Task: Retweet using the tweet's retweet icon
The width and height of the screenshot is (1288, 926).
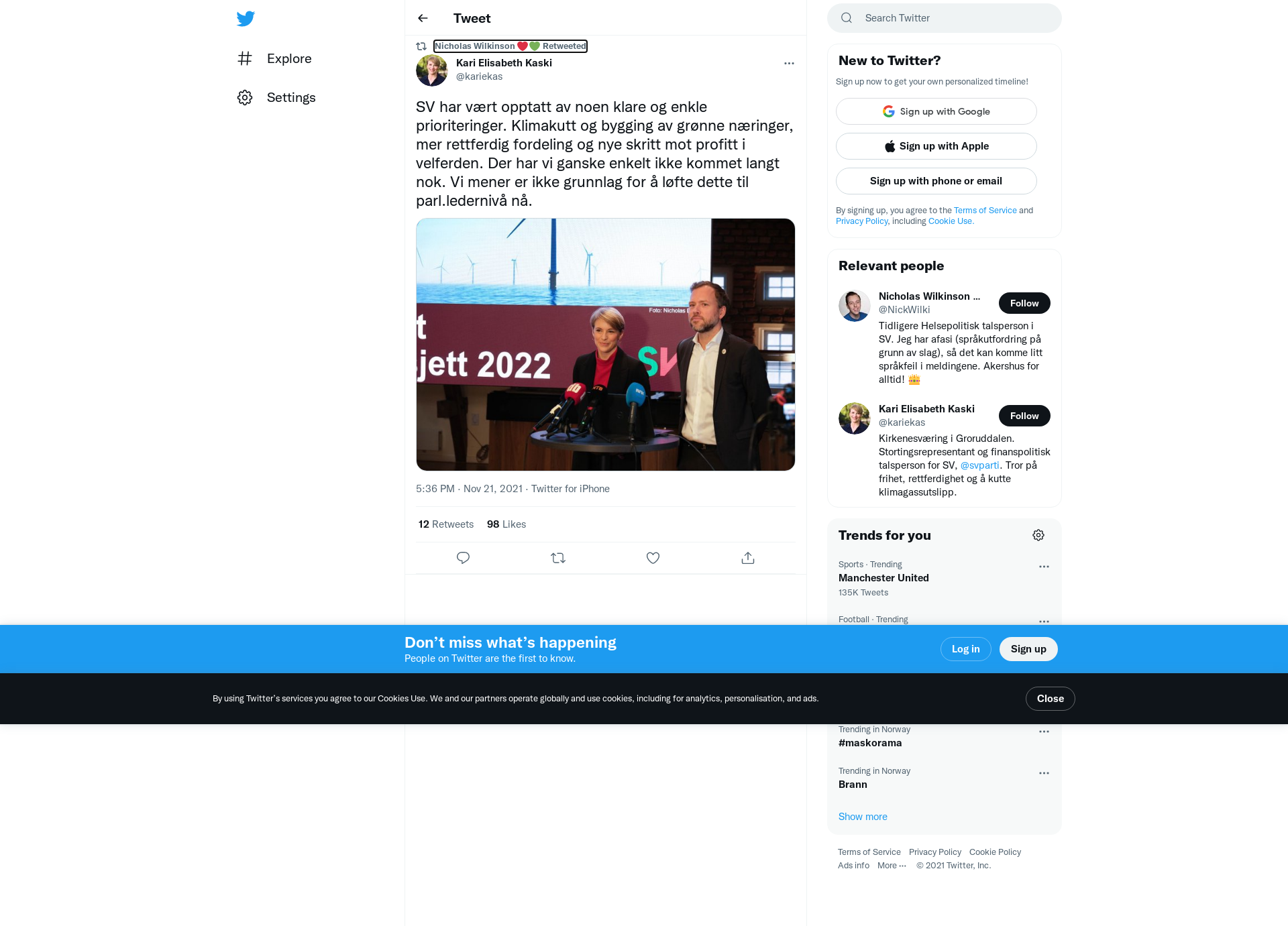Action: (558, 558)
